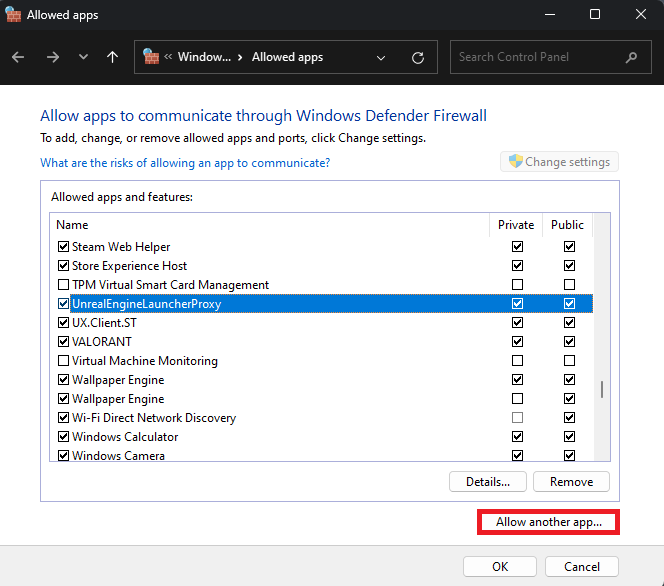Minimize the Allowed apps window

(550, 14)
